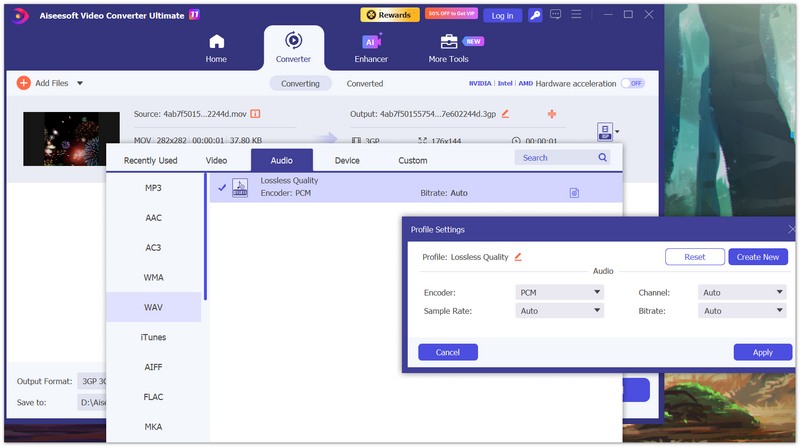Open the hamburger menu icon
This screenshot has height=447, width=800.
pos(577,14)
